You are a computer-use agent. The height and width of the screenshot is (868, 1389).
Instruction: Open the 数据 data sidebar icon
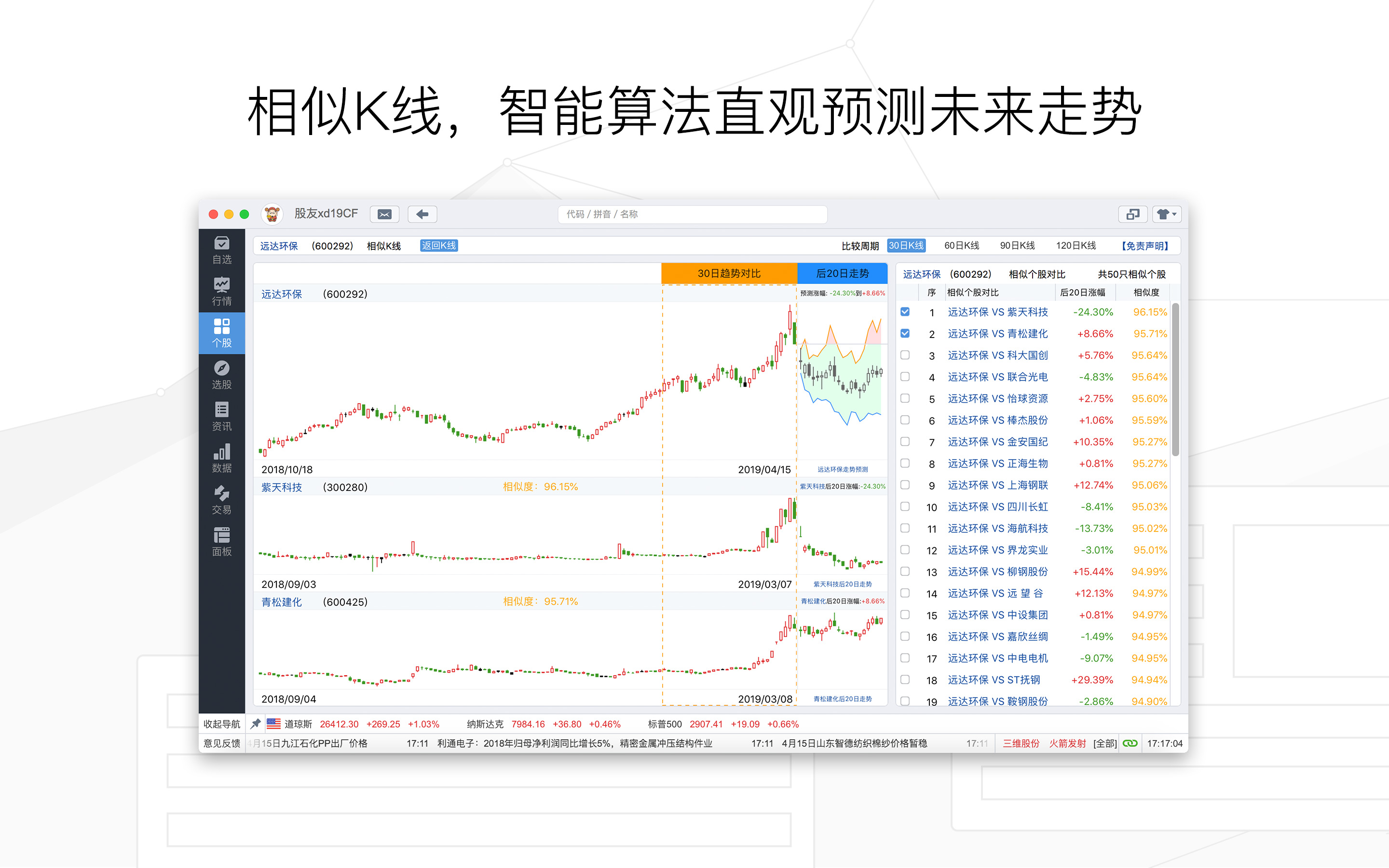(x=221, y=459)
